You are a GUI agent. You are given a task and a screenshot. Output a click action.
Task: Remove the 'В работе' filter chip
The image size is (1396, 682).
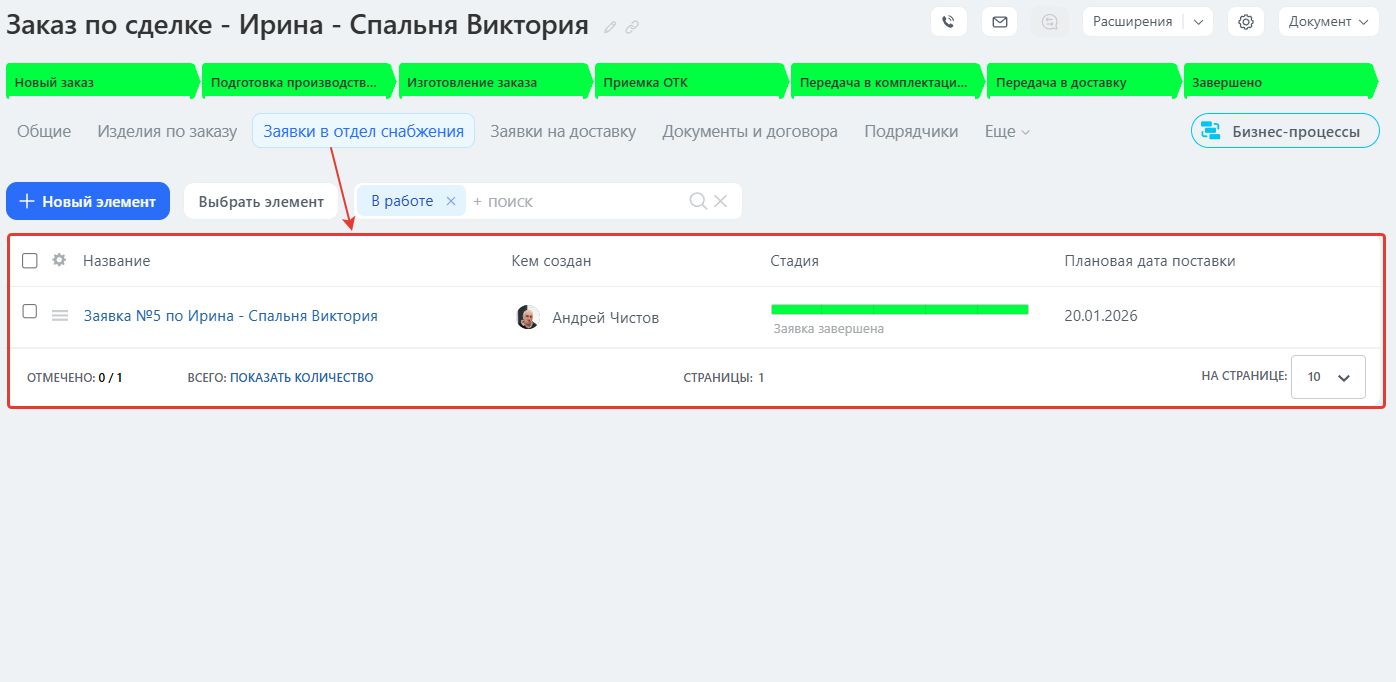[x=450, y=201]
